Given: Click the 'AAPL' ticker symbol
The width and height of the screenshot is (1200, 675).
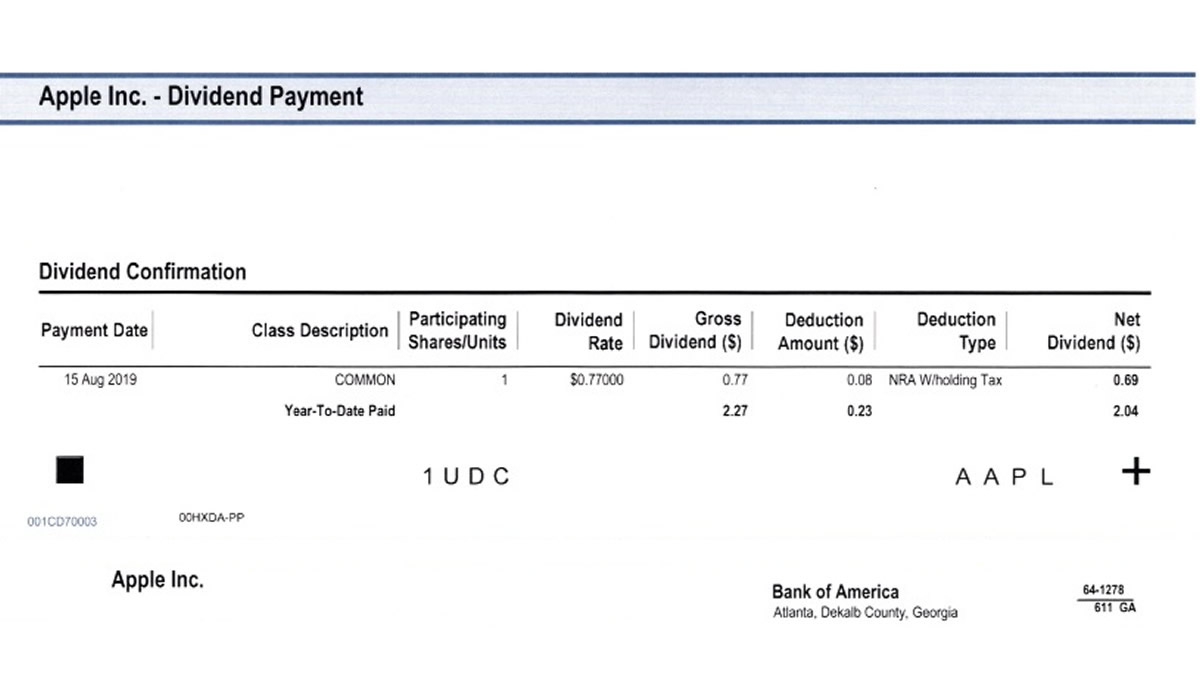Looking at the screenshot, I should pyautogui.click(x=1004, y=477).
